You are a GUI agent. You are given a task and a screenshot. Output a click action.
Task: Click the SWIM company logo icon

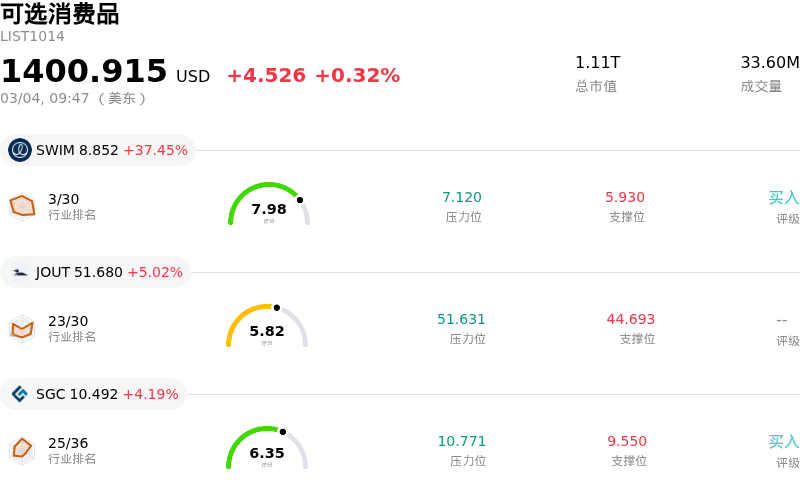pos(20,150)
